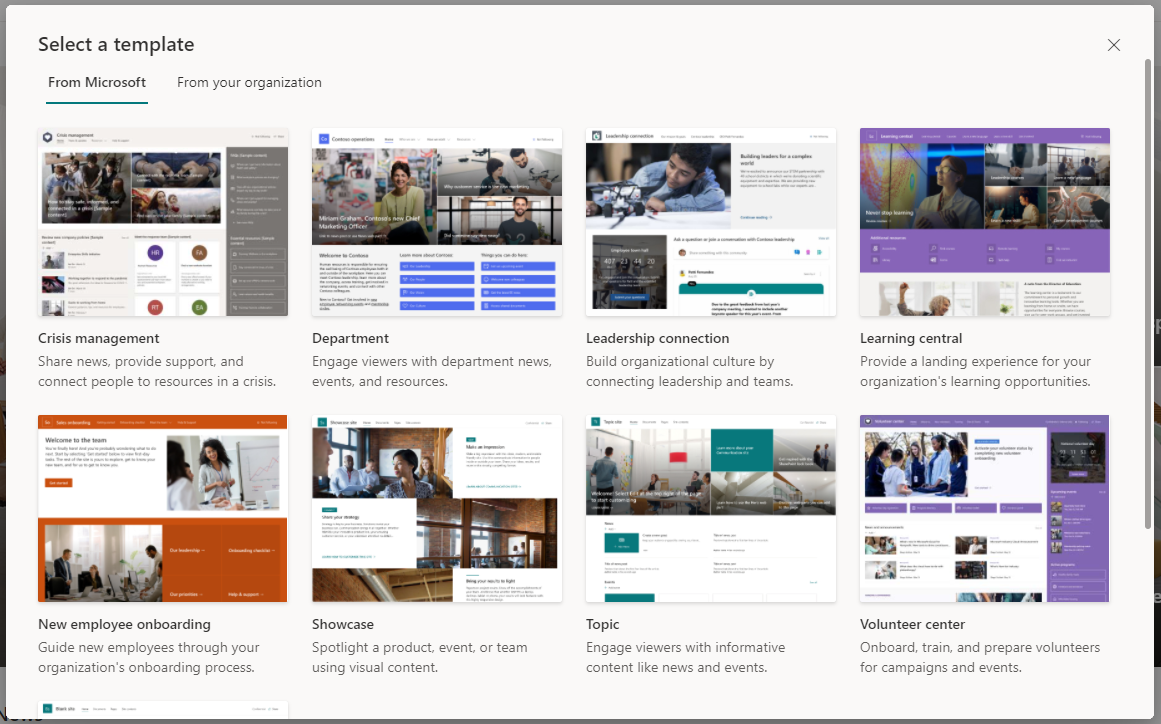The height and width of the screenshot is (724, 1161).
Task: Click the Topic template title
Action: coord(603,624)
